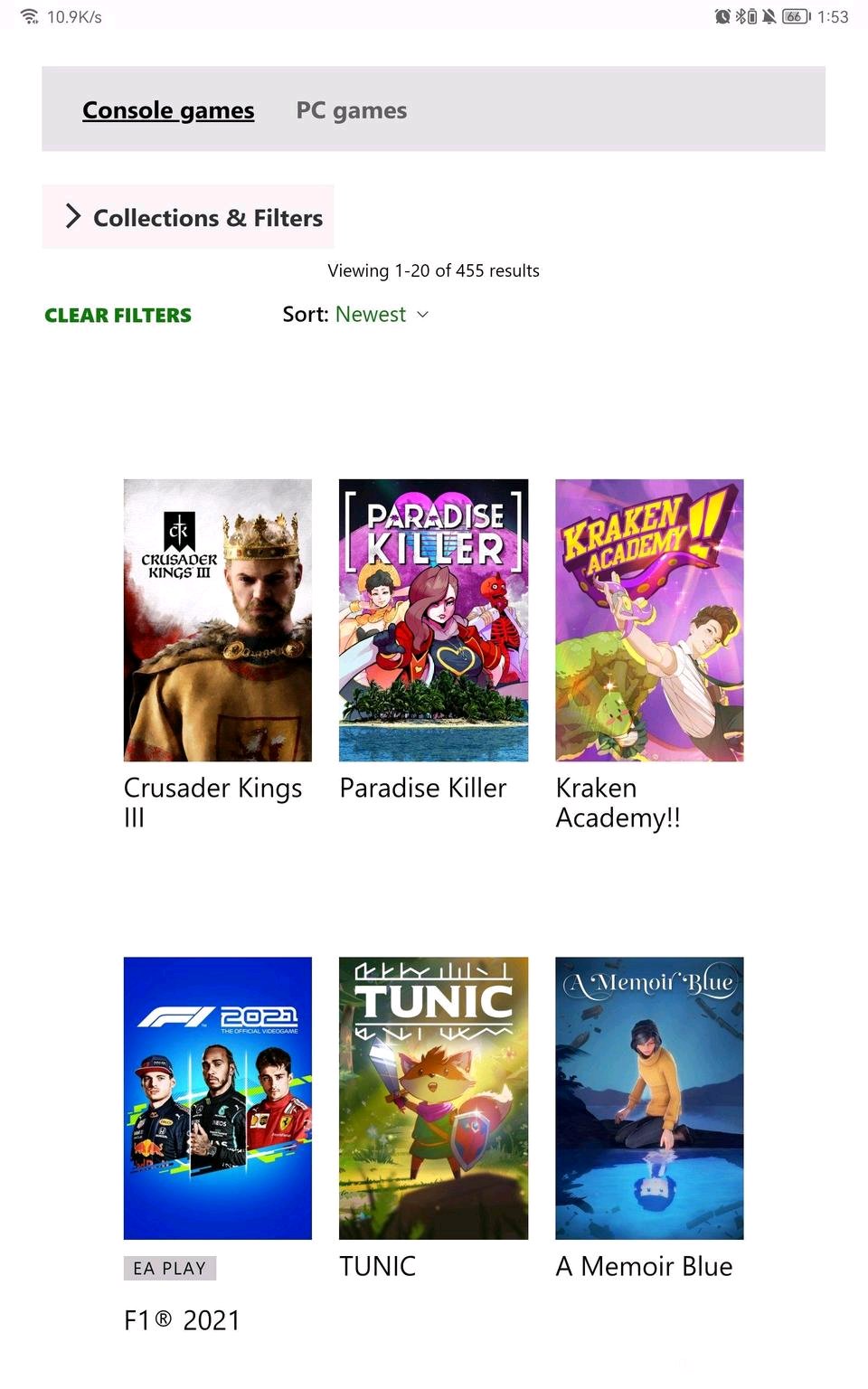Open the Kraken Academy!! cover art
This screenshot has height=1389, width=868.
click(x=649, y=620)
